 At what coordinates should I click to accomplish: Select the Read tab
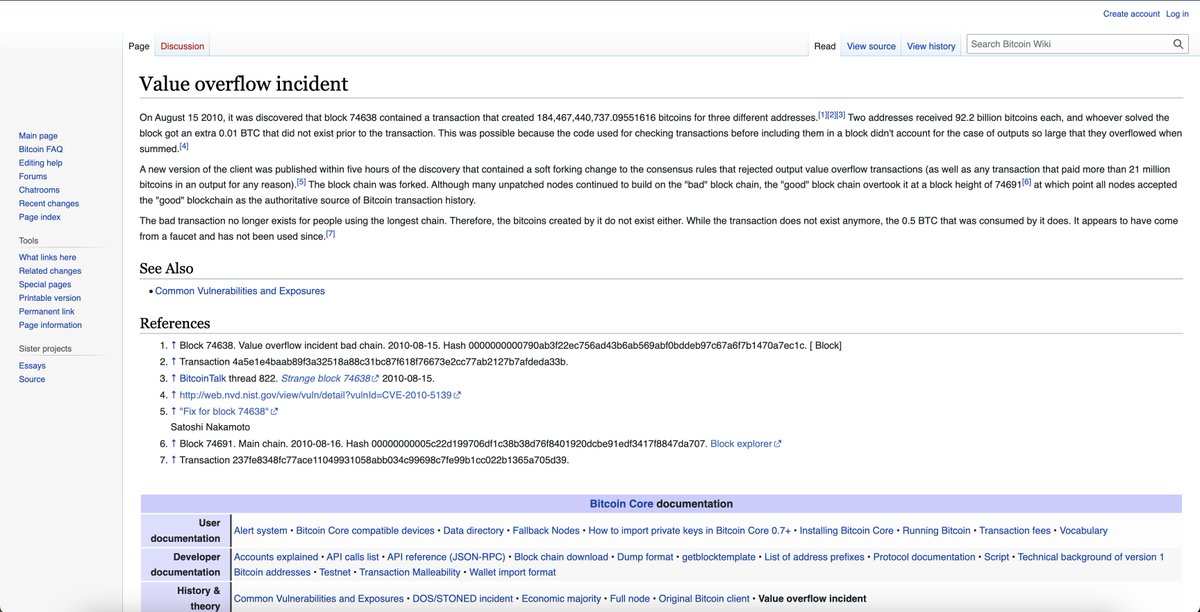click(x=825, y=46)
